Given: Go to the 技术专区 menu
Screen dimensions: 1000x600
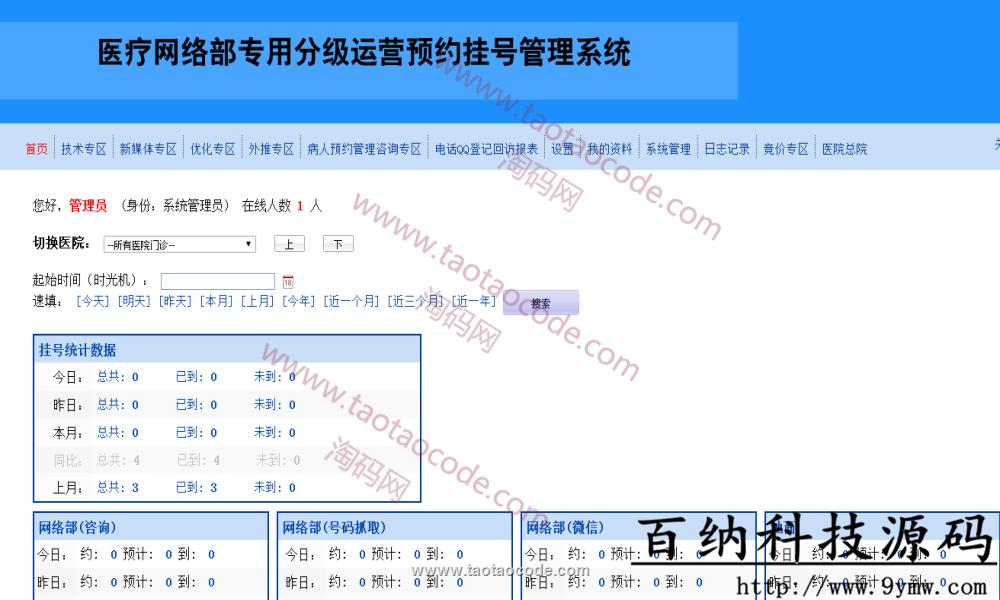Looking at the screenshot, I should click(83, 149).
